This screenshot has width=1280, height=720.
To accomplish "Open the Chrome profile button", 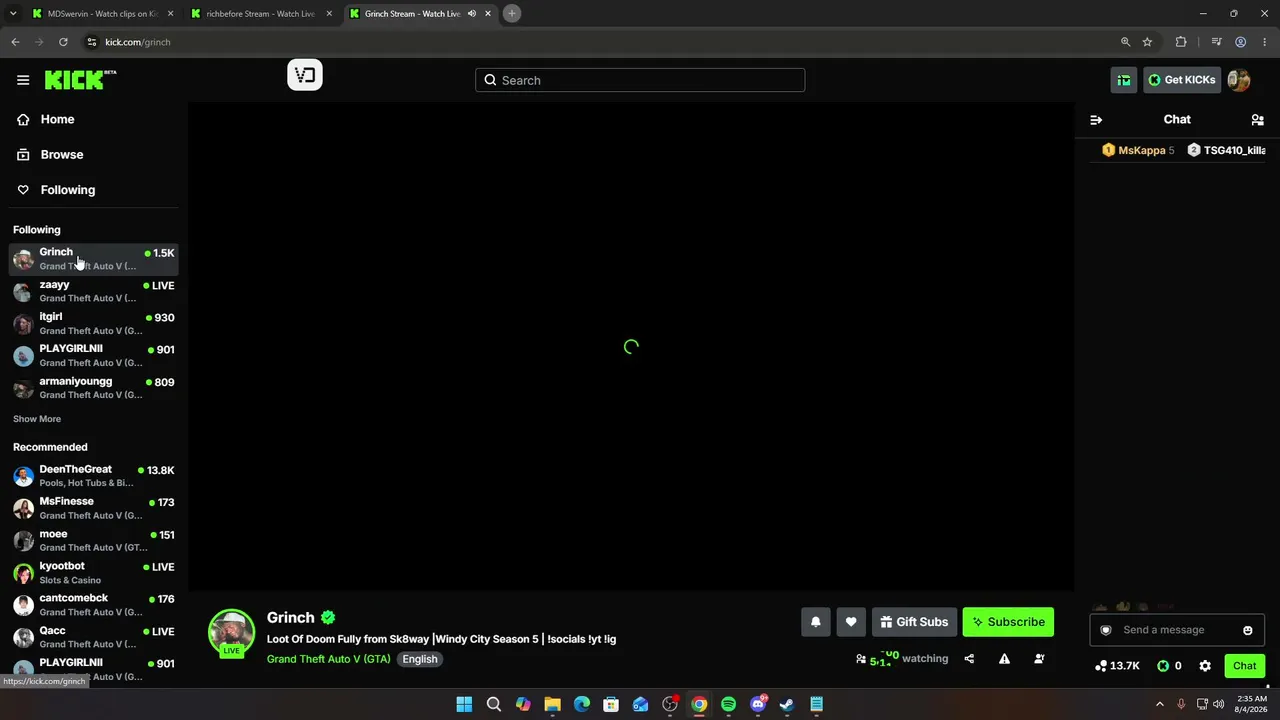I will click(1240, 42).
